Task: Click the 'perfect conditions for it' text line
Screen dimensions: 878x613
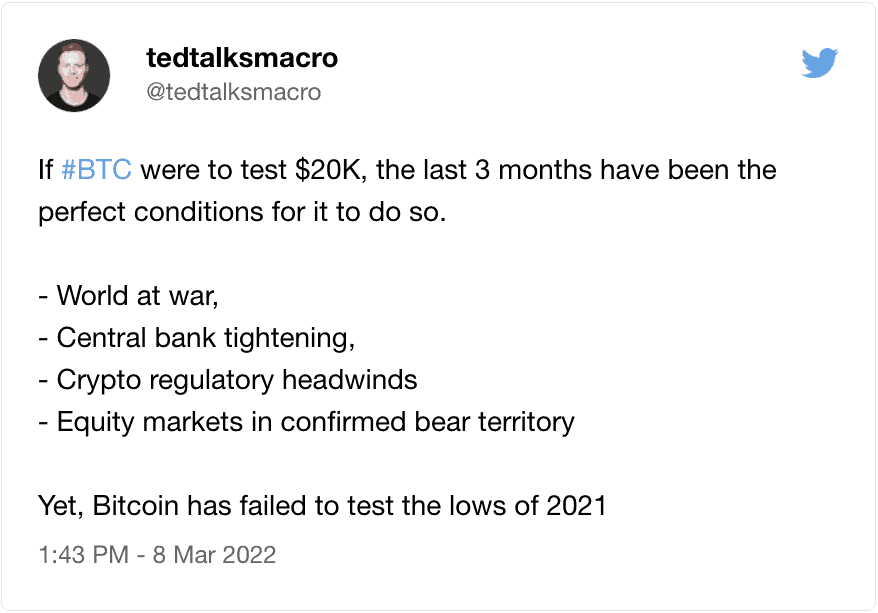Action: (242, 212)
